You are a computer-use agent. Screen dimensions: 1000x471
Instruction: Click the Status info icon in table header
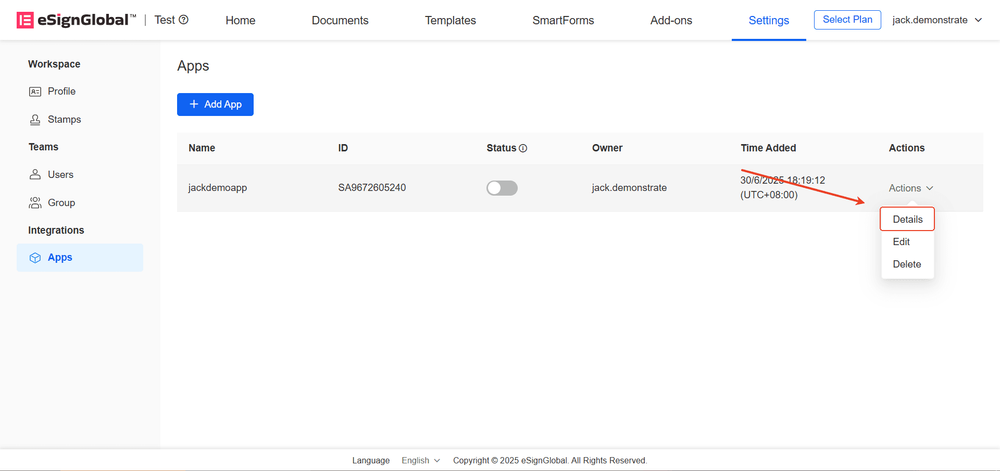click(x=523, y=148)
